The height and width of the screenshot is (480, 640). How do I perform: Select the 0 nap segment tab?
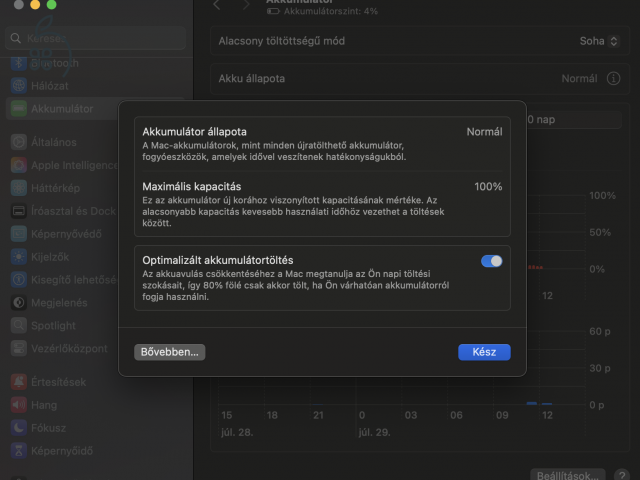tap(573, 120)
